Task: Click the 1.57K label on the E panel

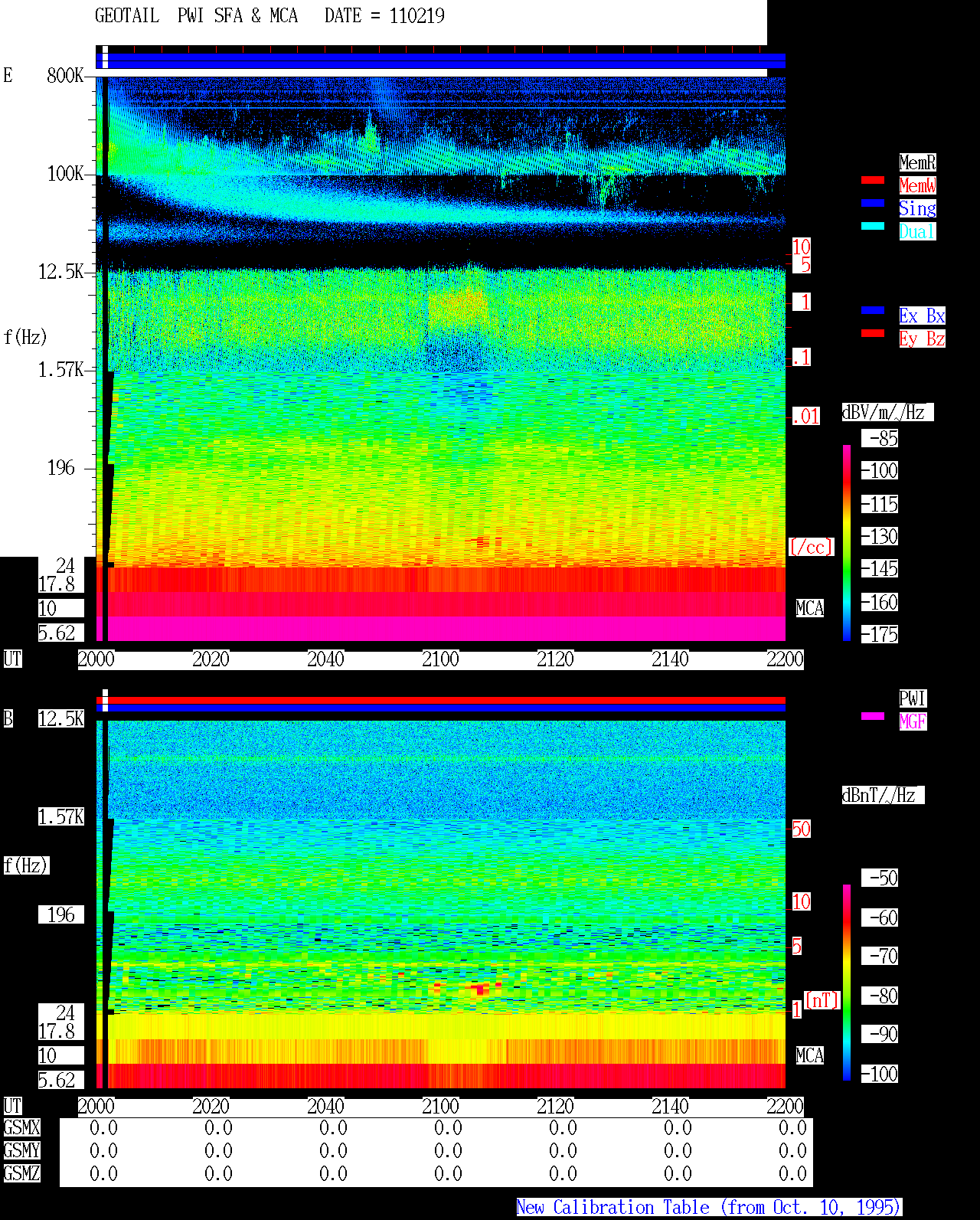Action: coord(61,369)
